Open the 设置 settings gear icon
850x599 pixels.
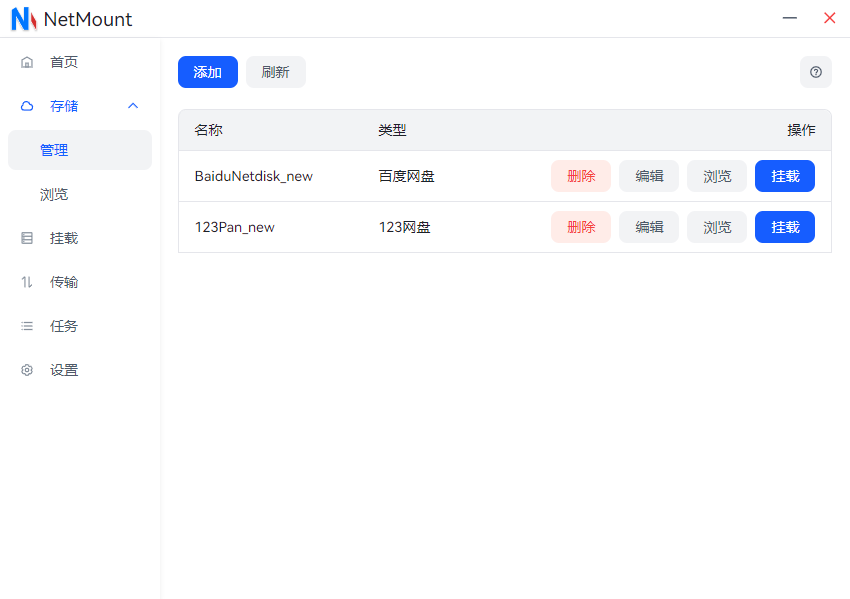coord(27,369)
